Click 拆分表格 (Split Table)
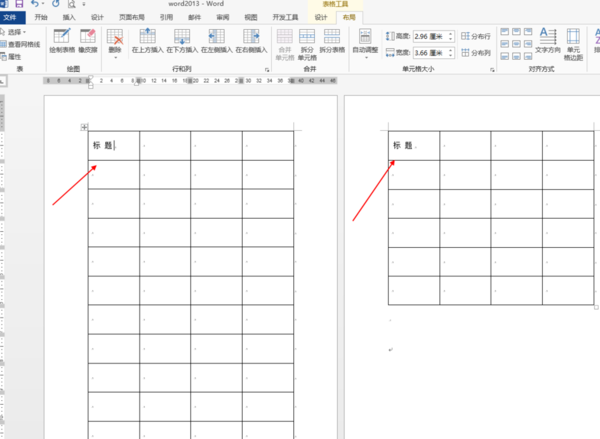This screenshot has width=600, height=439. 332,41
